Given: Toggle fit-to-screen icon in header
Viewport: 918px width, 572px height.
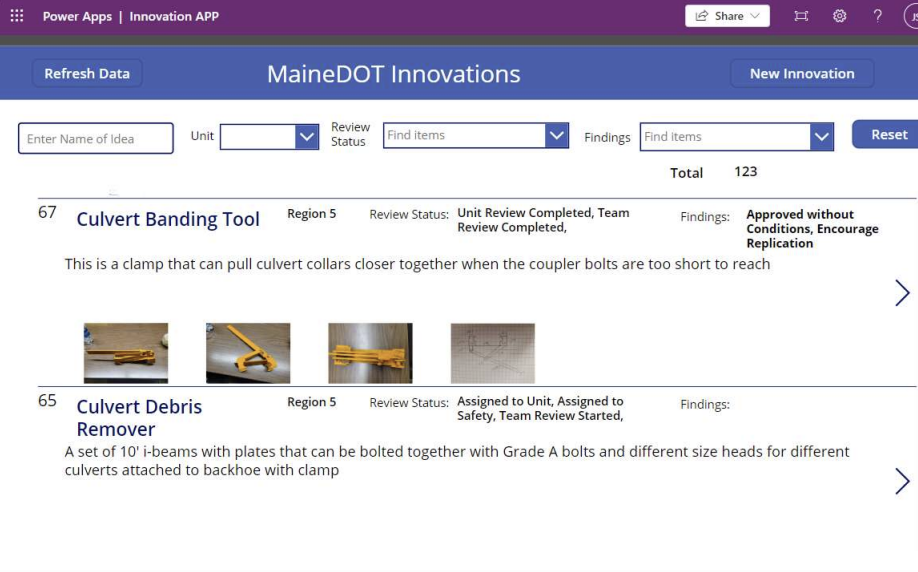Looking at the screenshot, I should click(801, 16).
